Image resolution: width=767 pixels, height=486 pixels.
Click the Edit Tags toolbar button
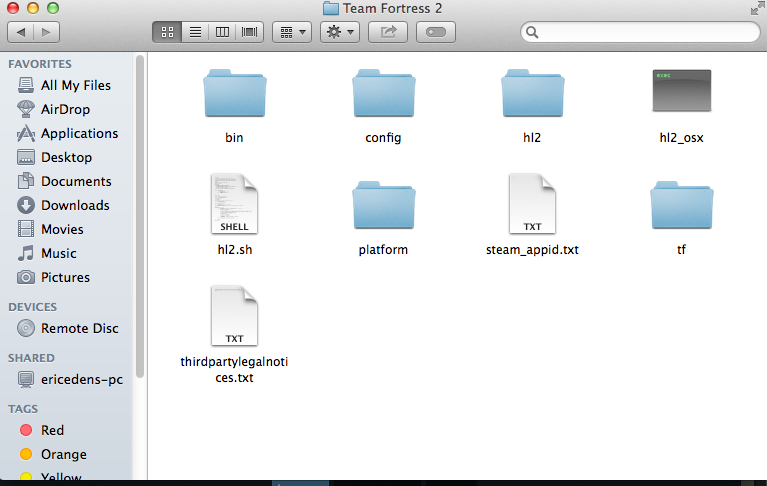(x=436, y=32)
